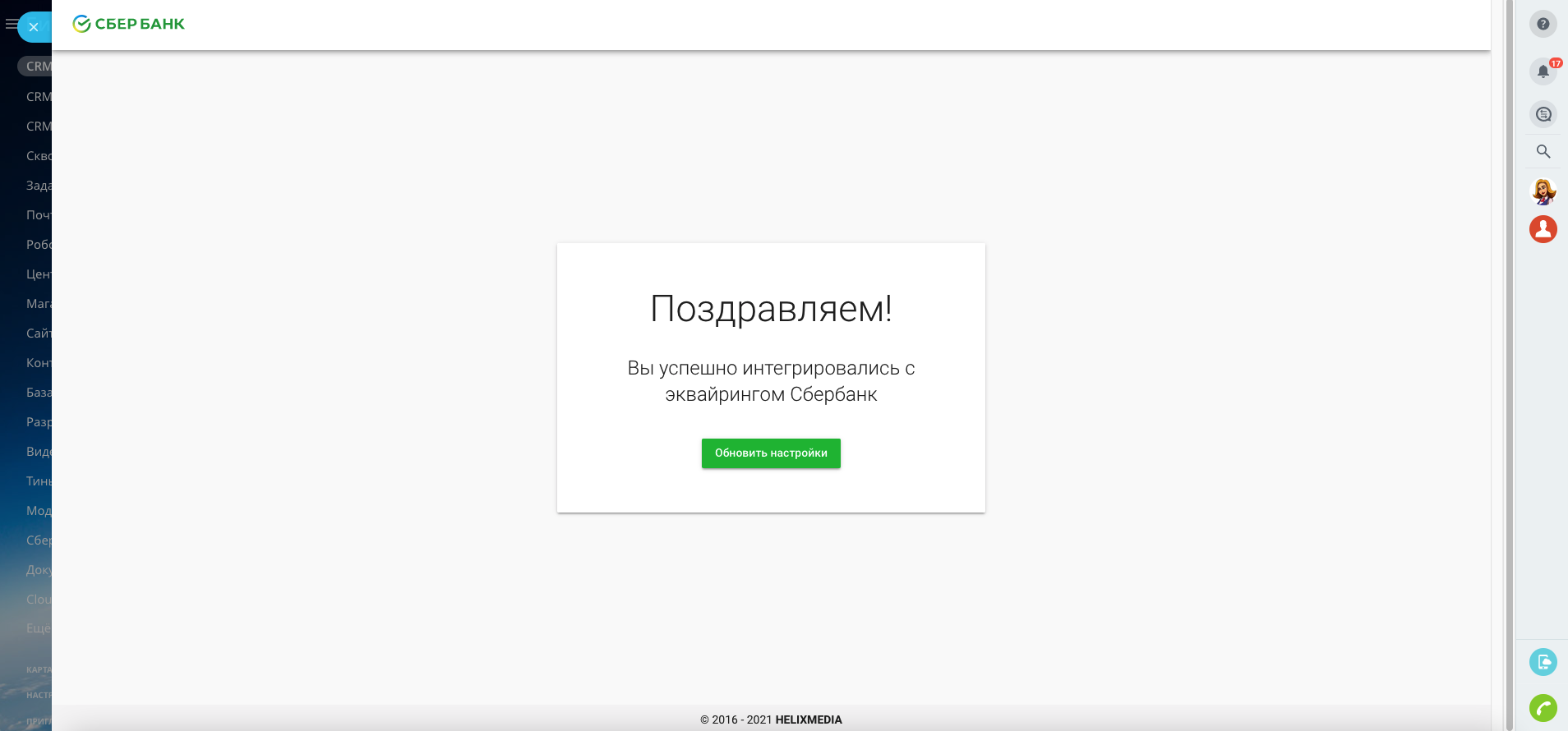The height and width of the screenshot is (731, 1568).
Task: Click the page vertical scrollbar
Action: pos(1509,365)
